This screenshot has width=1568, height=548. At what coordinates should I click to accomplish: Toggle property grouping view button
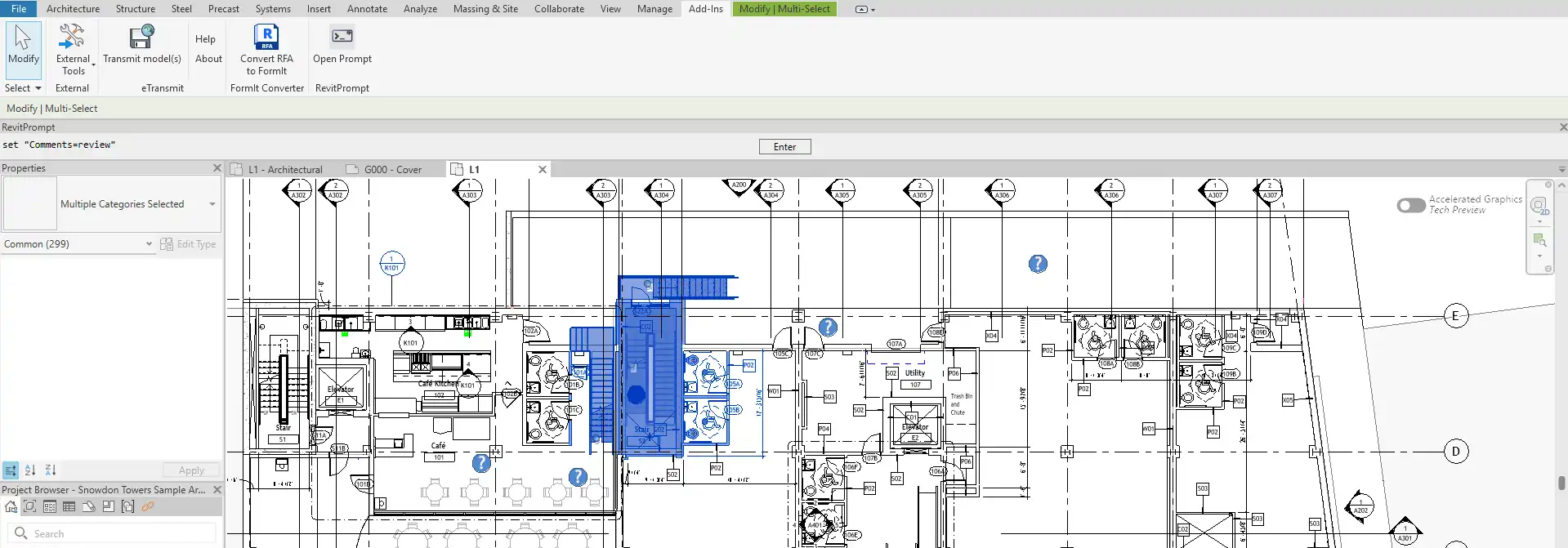[11, 470]
